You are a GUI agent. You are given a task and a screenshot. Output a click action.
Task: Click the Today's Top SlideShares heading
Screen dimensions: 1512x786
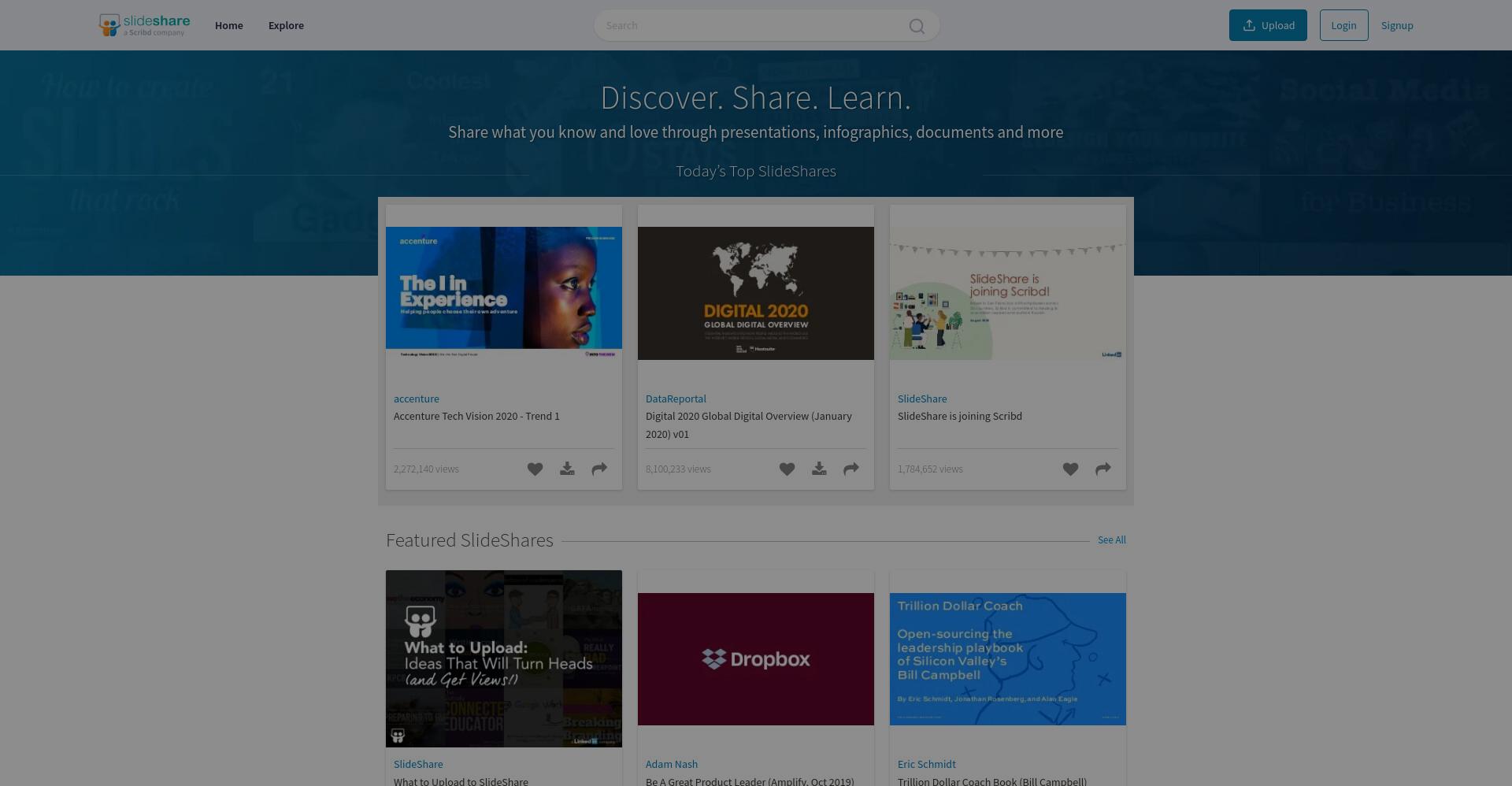tap(756, 172)
